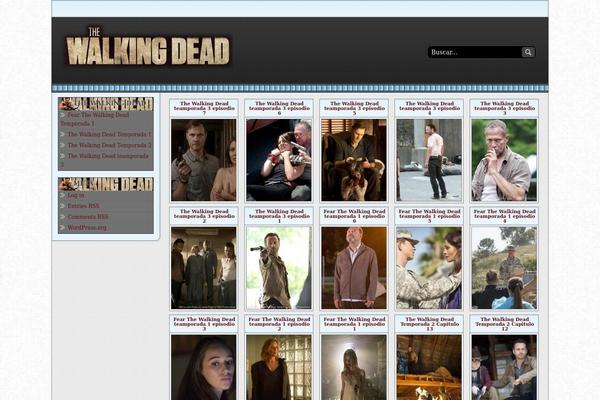Open temporada 3 episodio 5 title

[354, 108]
